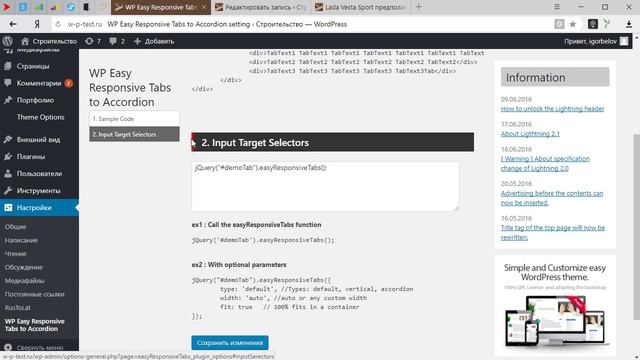Screen dimensions: 640x360
Task: Click the green extension icon
Action: click(x=607, y=24)
